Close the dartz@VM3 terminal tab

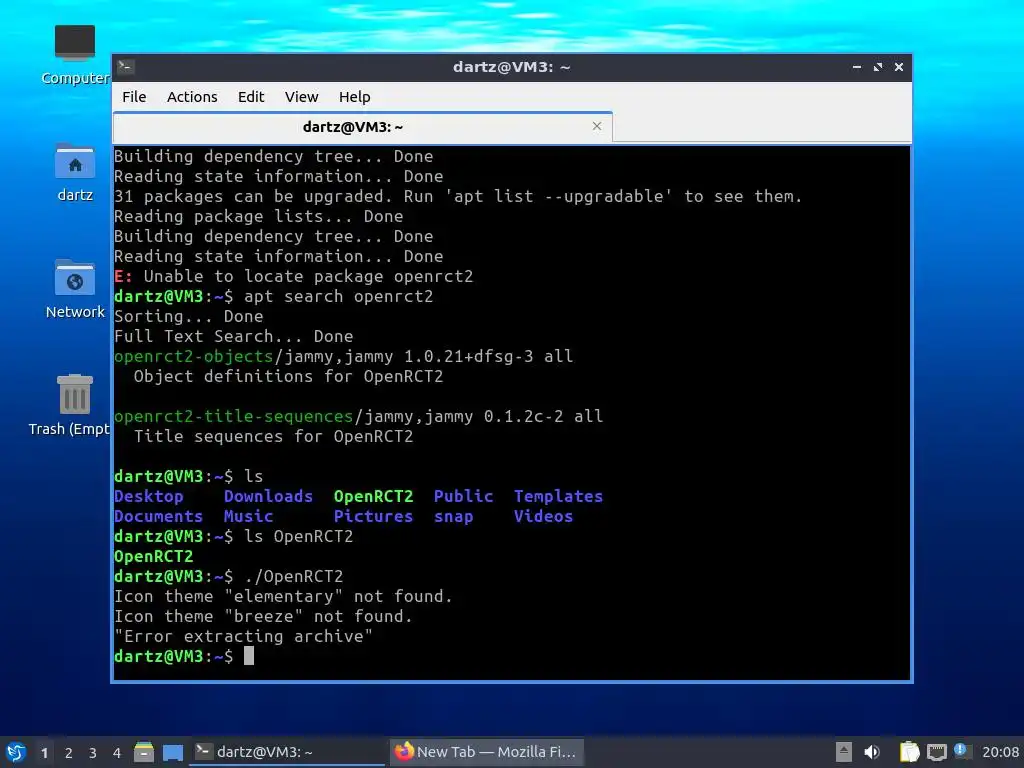click(x=597, y=126)
